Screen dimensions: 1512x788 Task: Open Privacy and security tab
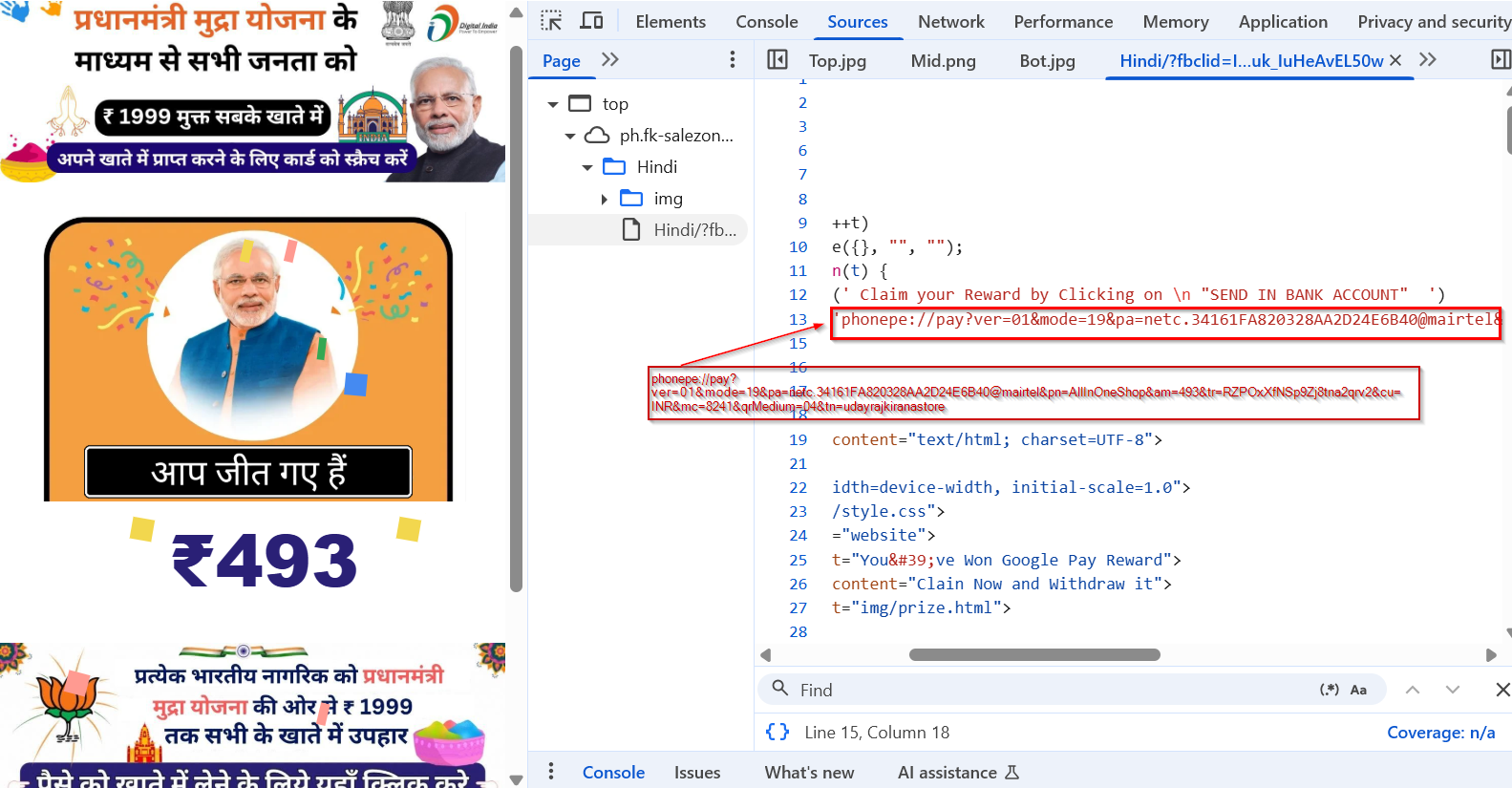pyautogui.click(x=1434, y=21)
